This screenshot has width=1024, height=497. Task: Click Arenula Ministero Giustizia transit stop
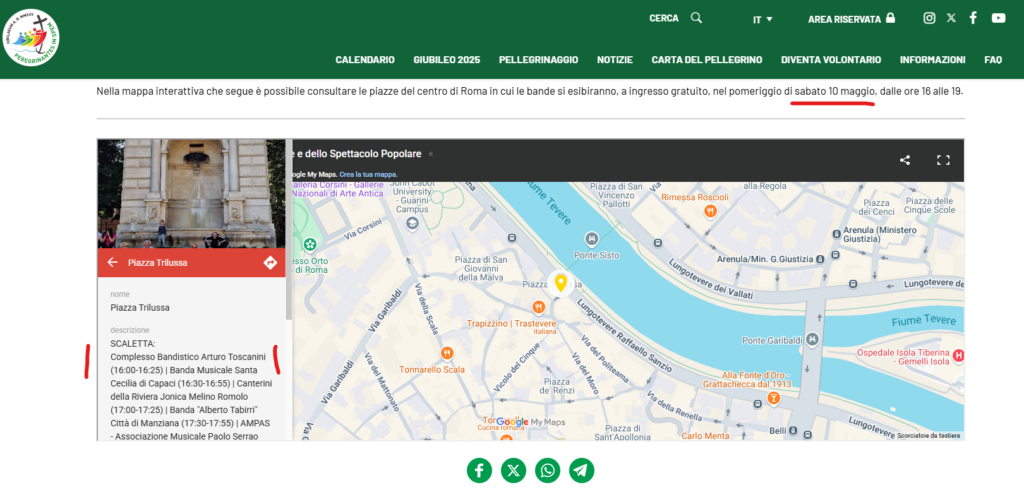[x=837, y=234]
